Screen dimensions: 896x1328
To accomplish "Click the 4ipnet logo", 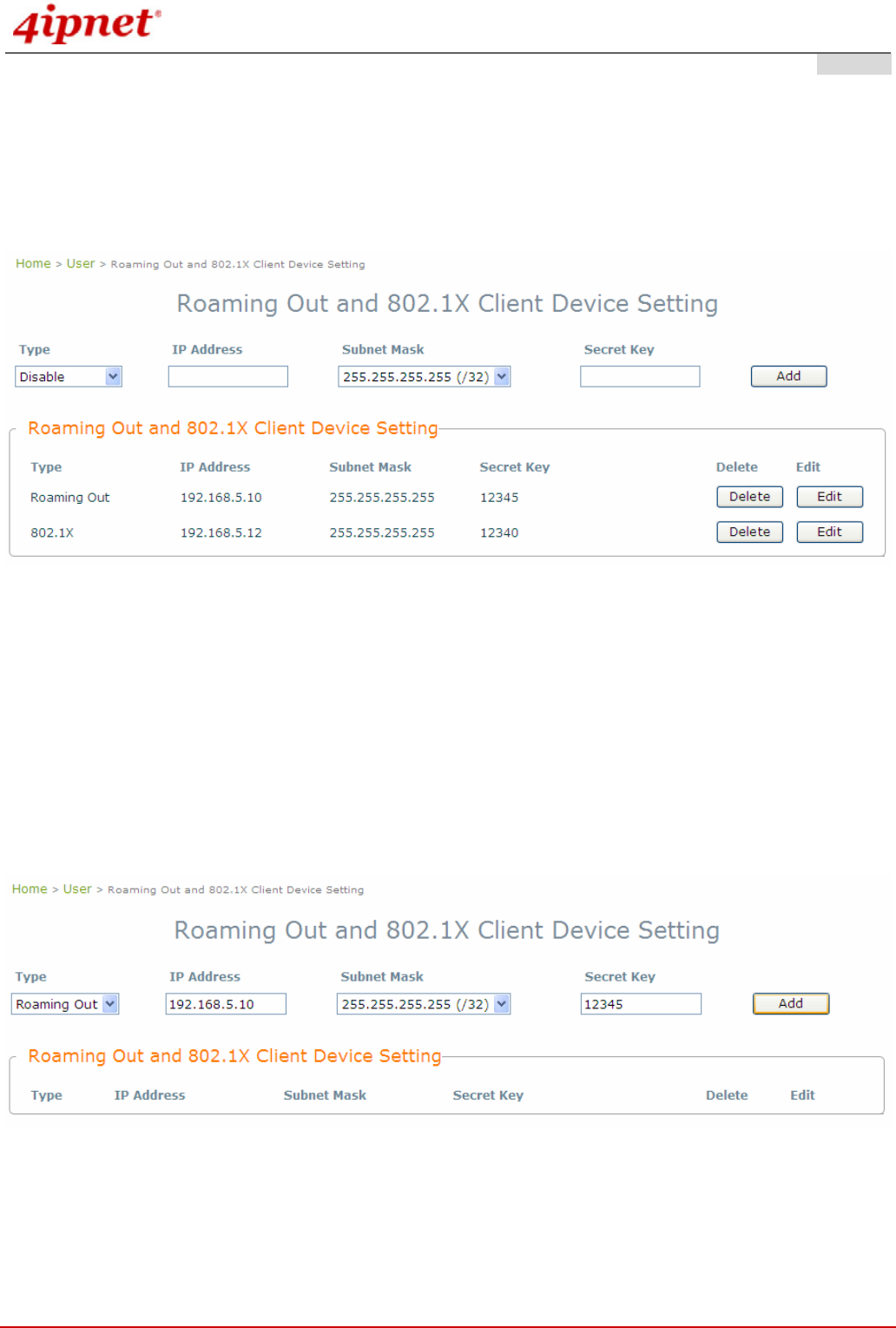I will [x=87, y=24].
